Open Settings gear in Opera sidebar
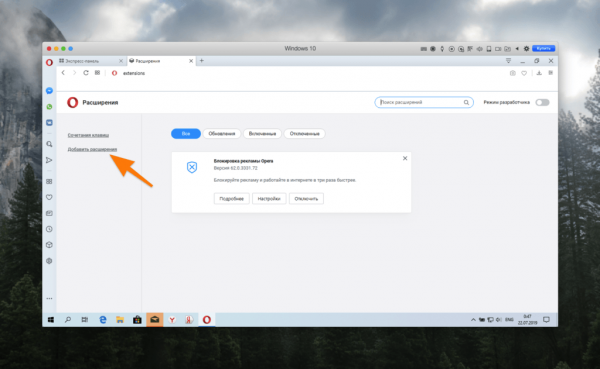This screenshot has height=369, width=600. coord(49,261)
